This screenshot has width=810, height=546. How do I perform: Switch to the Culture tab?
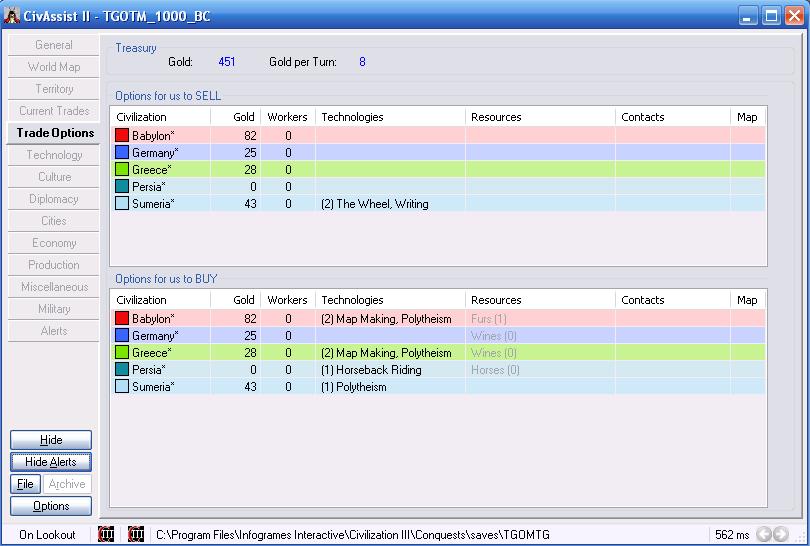click(54, 177)
